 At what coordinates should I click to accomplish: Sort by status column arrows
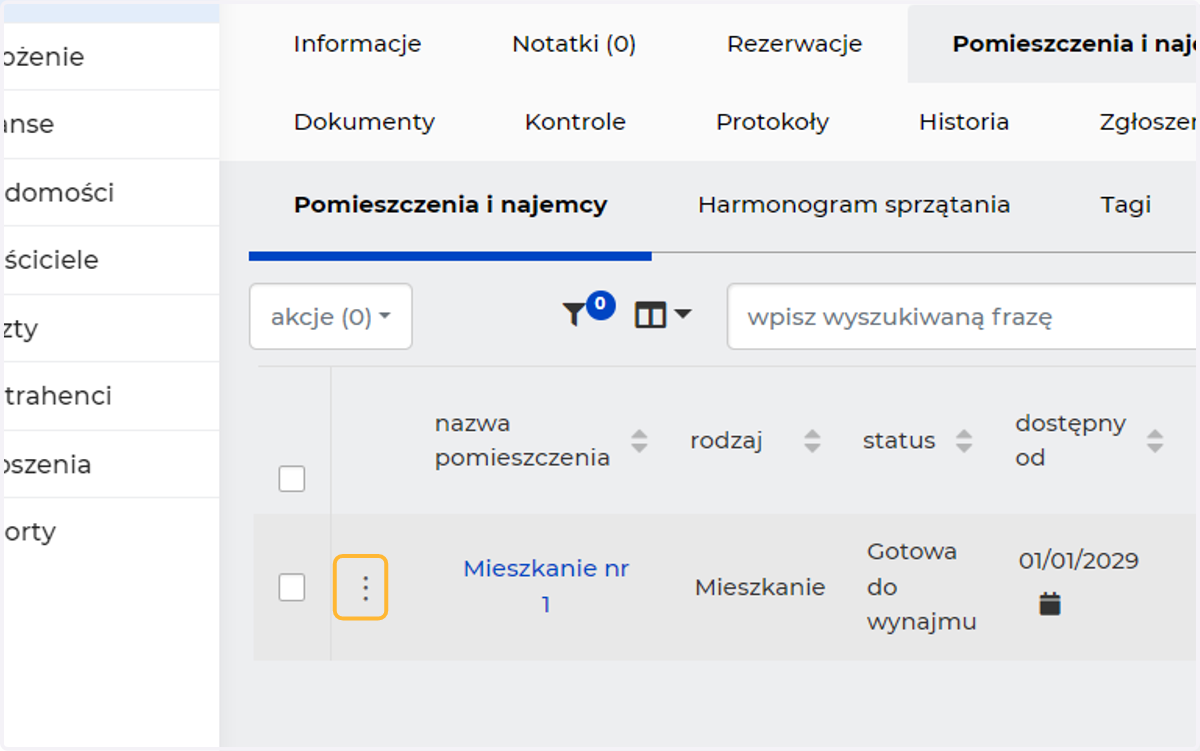(x=964, y=440)
